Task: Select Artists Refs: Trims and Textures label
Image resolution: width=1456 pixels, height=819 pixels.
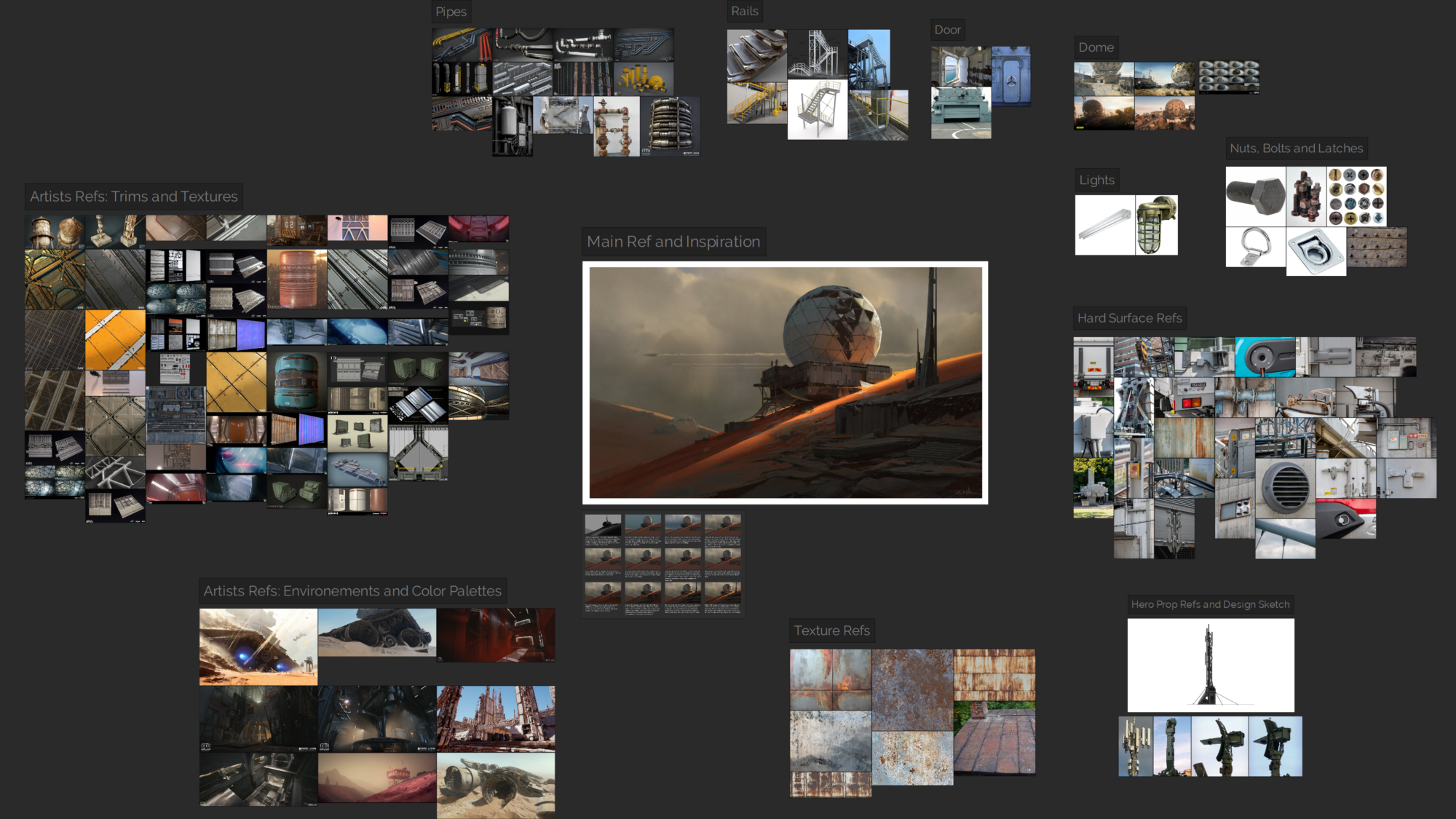Action: pos(133,197)
